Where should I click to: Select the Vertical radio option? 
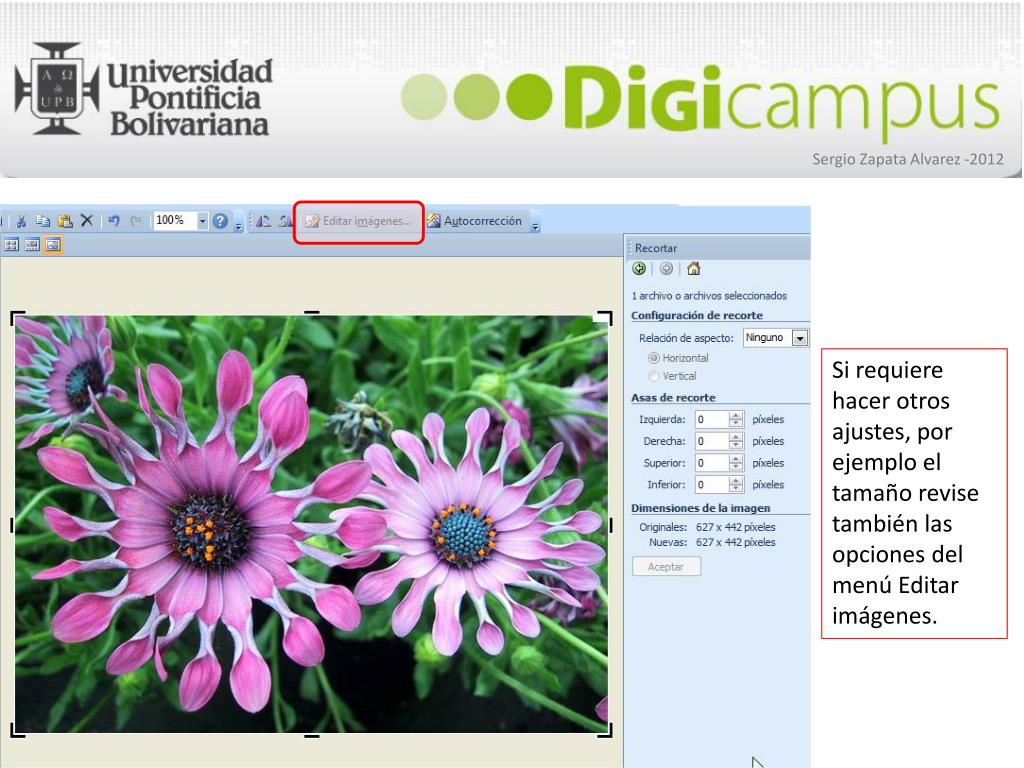654,376
